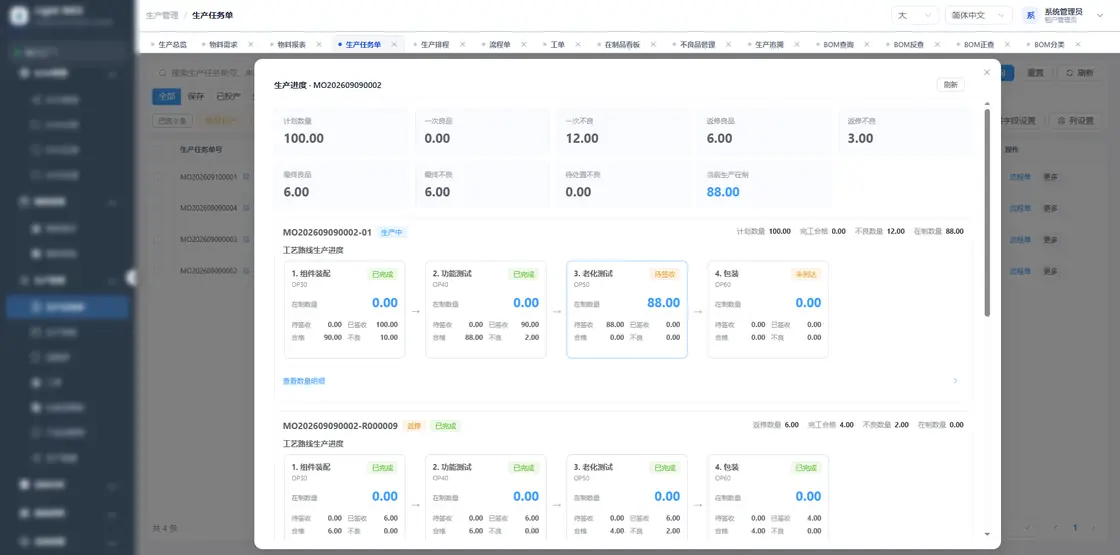Close the 生产追溯 tab
This screenshot has width=1120, height=555.
(797, 44)
